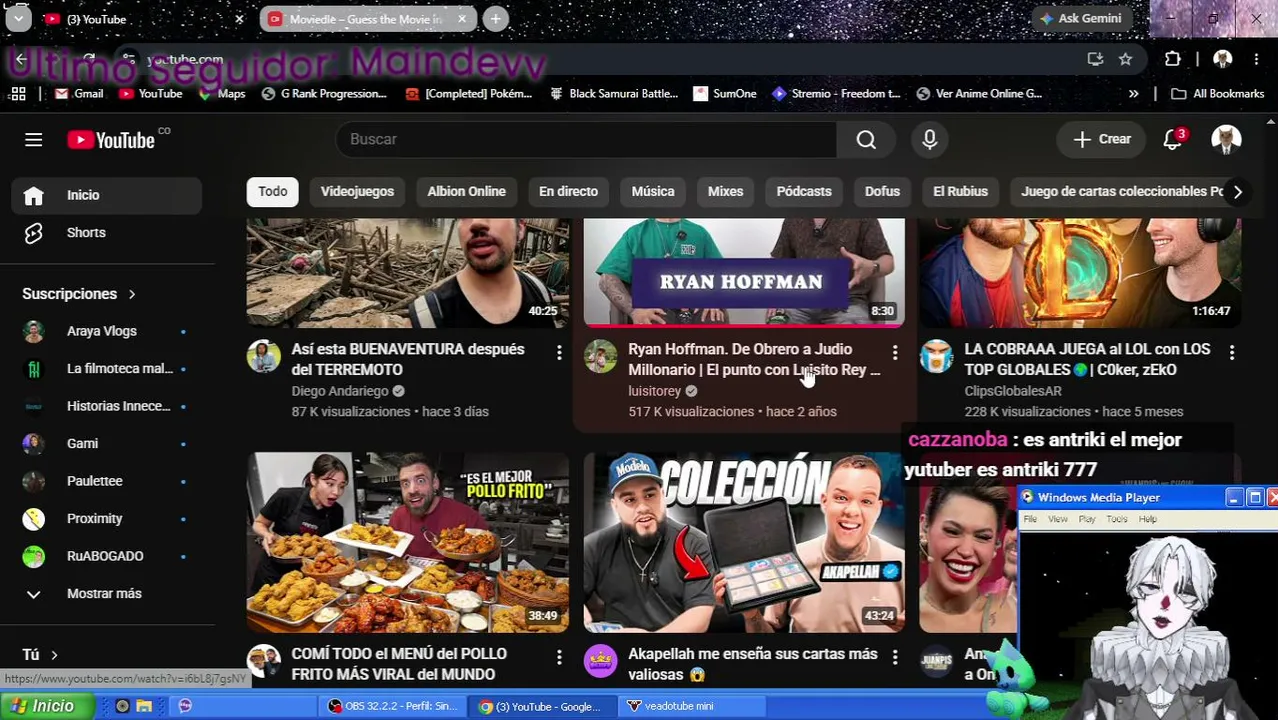Open more options for Ryan Hoffman video
Viewport: 1278px width, 720px height.
(x=895, y=352)
